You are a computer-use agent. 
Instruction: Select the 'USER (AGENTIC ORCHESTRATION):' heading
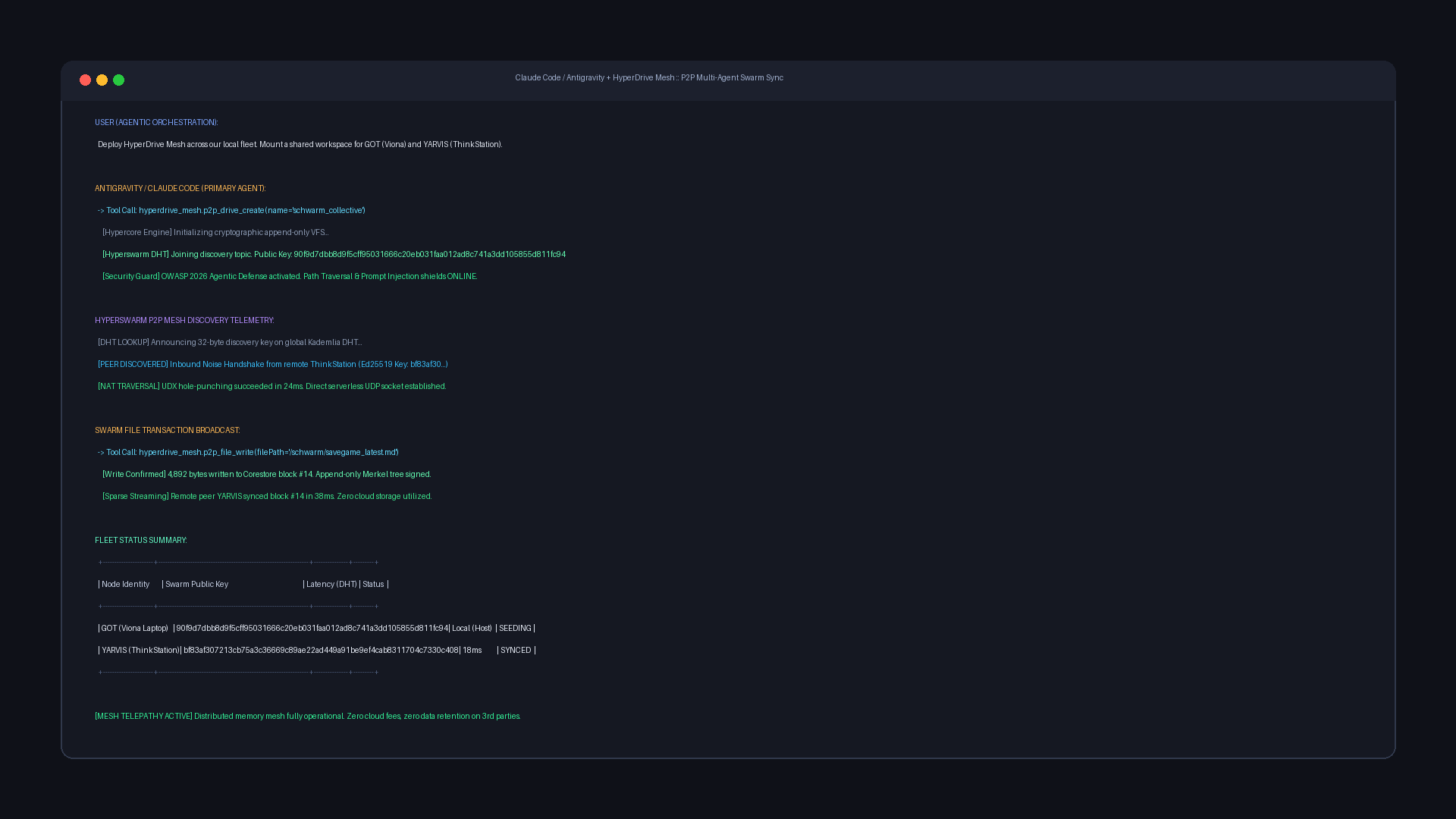[x=156, y=123]
